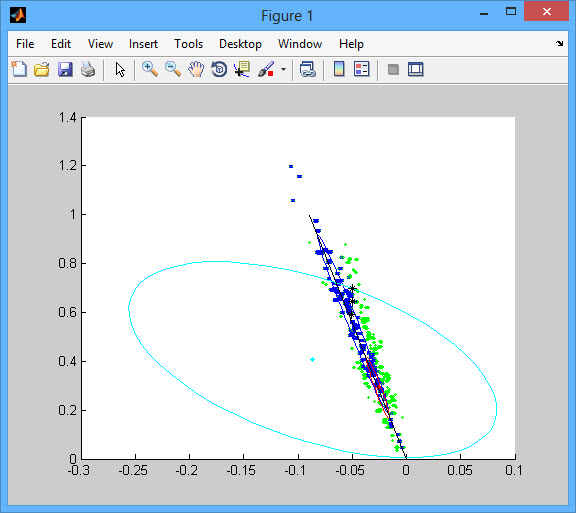
Task: Toggle the Brush data tool
Action: (266, 69)
